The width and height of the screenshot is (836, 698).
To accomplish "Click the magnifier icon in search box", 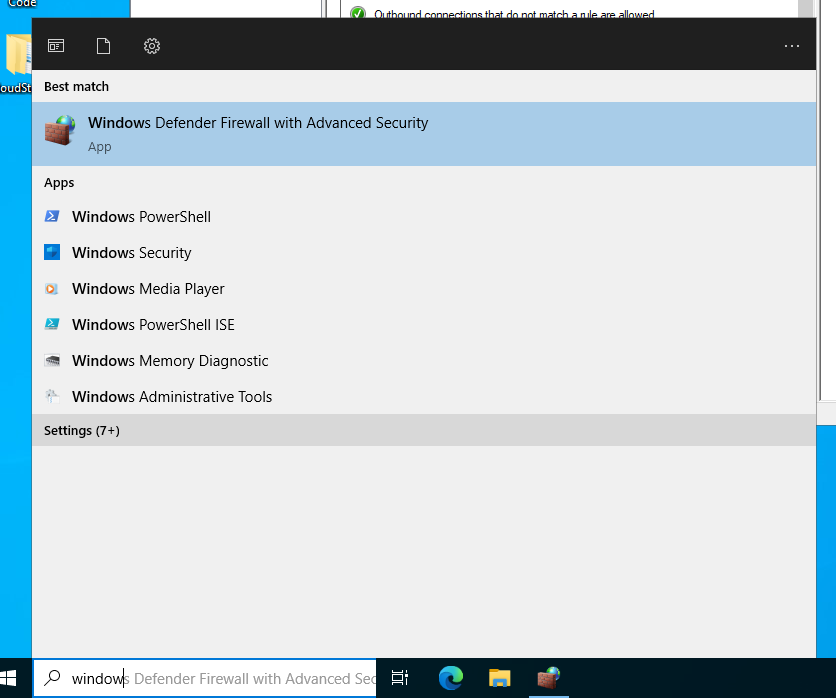I will click(x=52, y=678).
